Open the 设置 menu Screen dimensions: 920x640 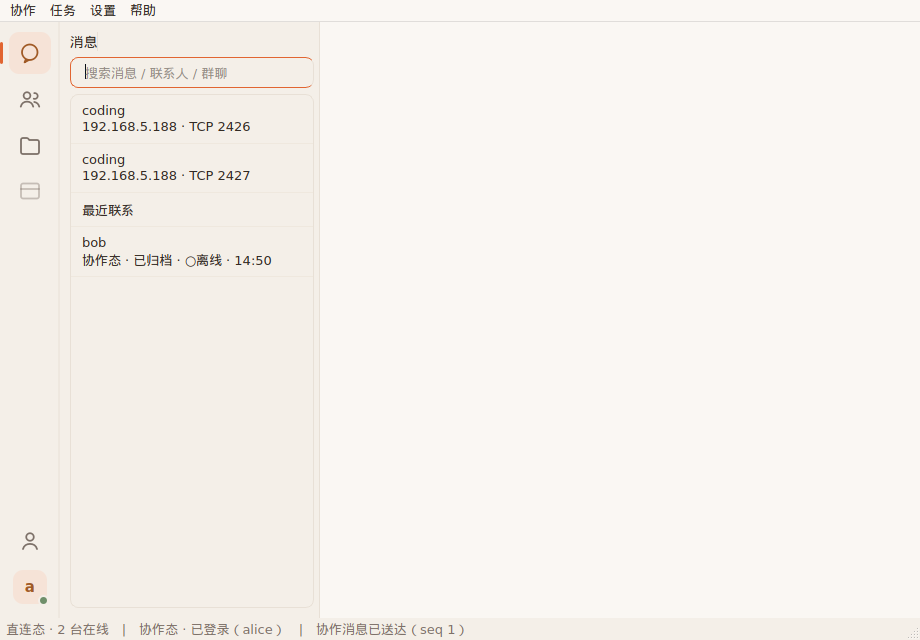[x=103, y=11]
